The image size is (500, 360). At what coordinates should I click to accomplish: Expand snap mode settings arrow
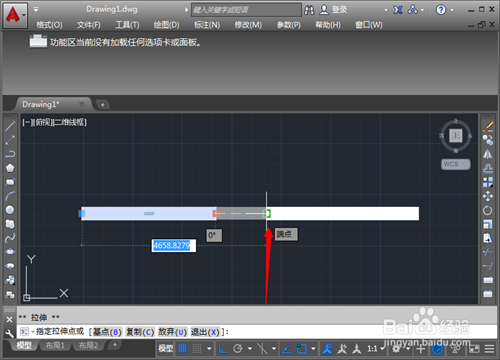coord(209,349)
